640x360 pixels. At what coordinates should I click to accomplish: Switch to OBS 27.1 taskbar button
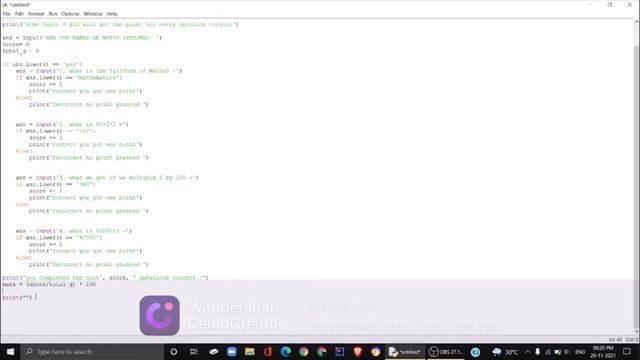click(x=445, y=352)
